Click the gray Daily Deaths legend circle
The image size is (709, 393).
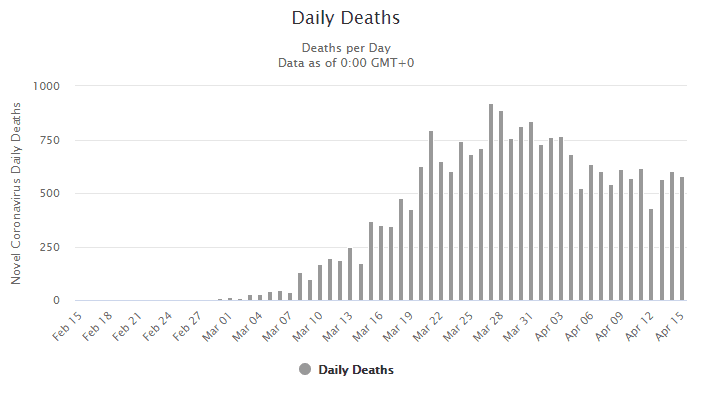coord(305,369)
